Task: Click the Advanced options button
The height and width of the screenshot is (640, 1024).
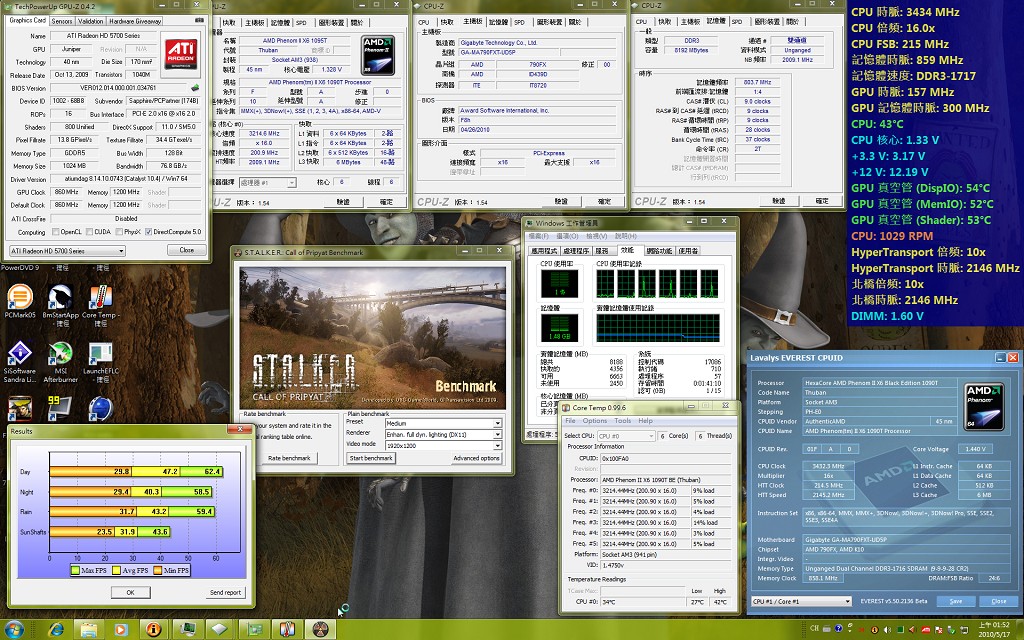Action: (476, 458)
